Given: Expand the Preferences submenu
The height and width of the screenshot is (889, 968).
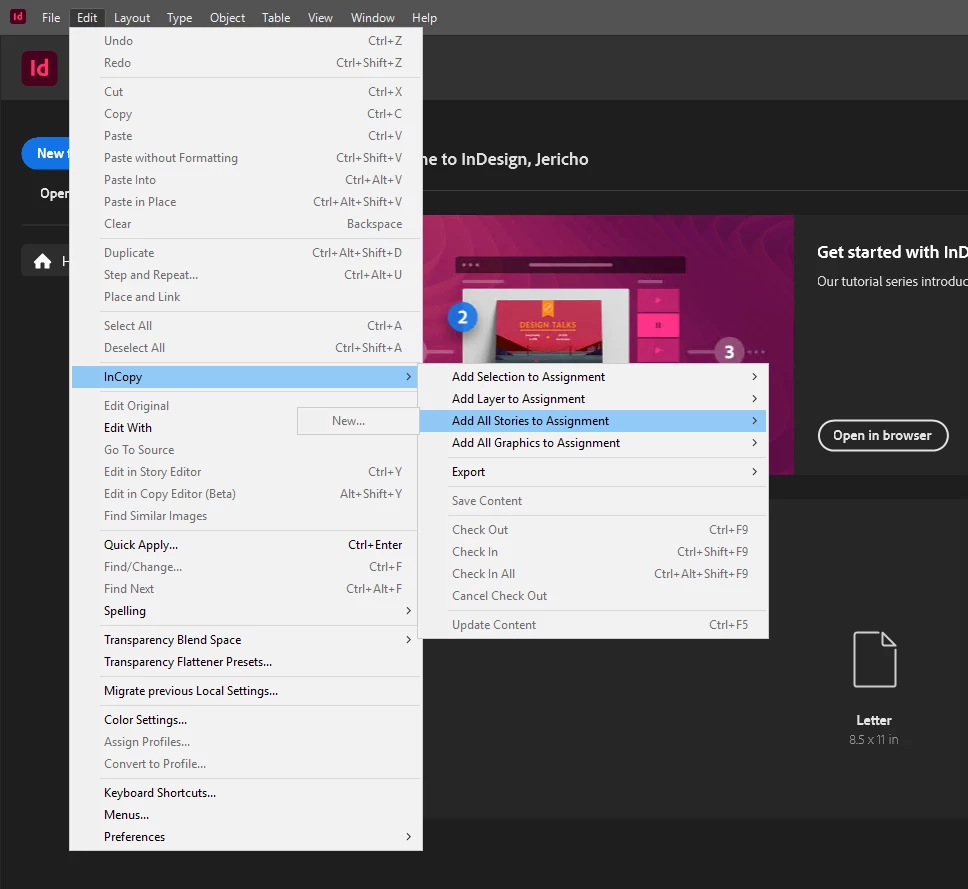Looking at the screenshot, I should click(245, 837).
